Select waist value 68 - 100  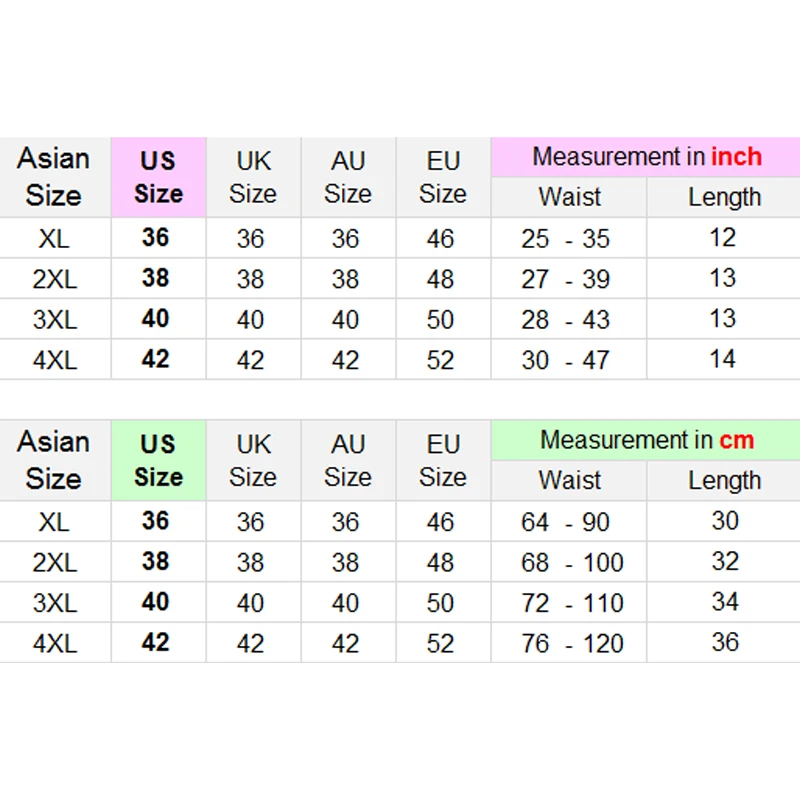(572, 562)
